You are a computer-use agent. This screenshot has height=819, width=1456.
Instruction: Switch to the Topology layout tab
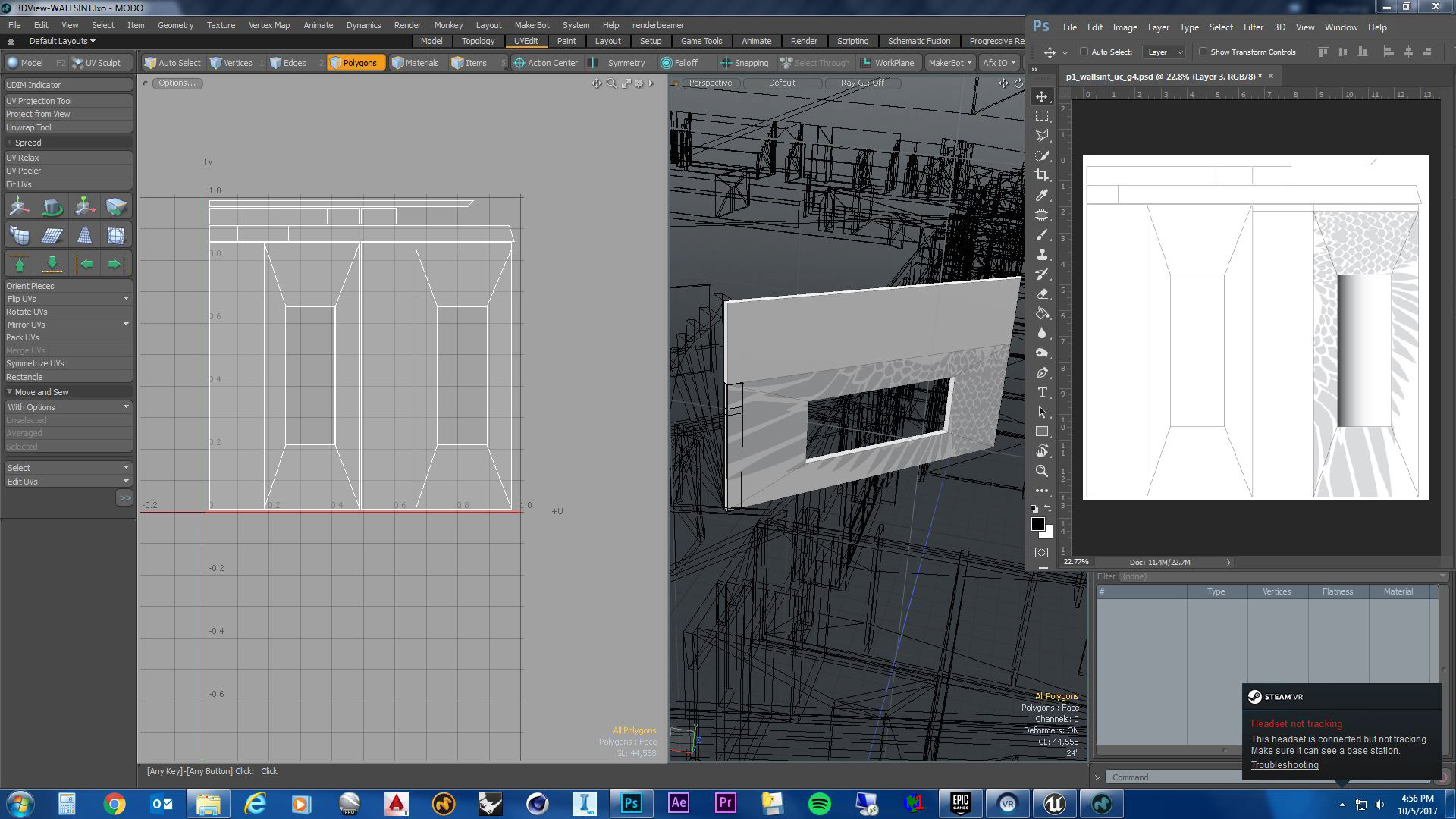click(478, 41)
